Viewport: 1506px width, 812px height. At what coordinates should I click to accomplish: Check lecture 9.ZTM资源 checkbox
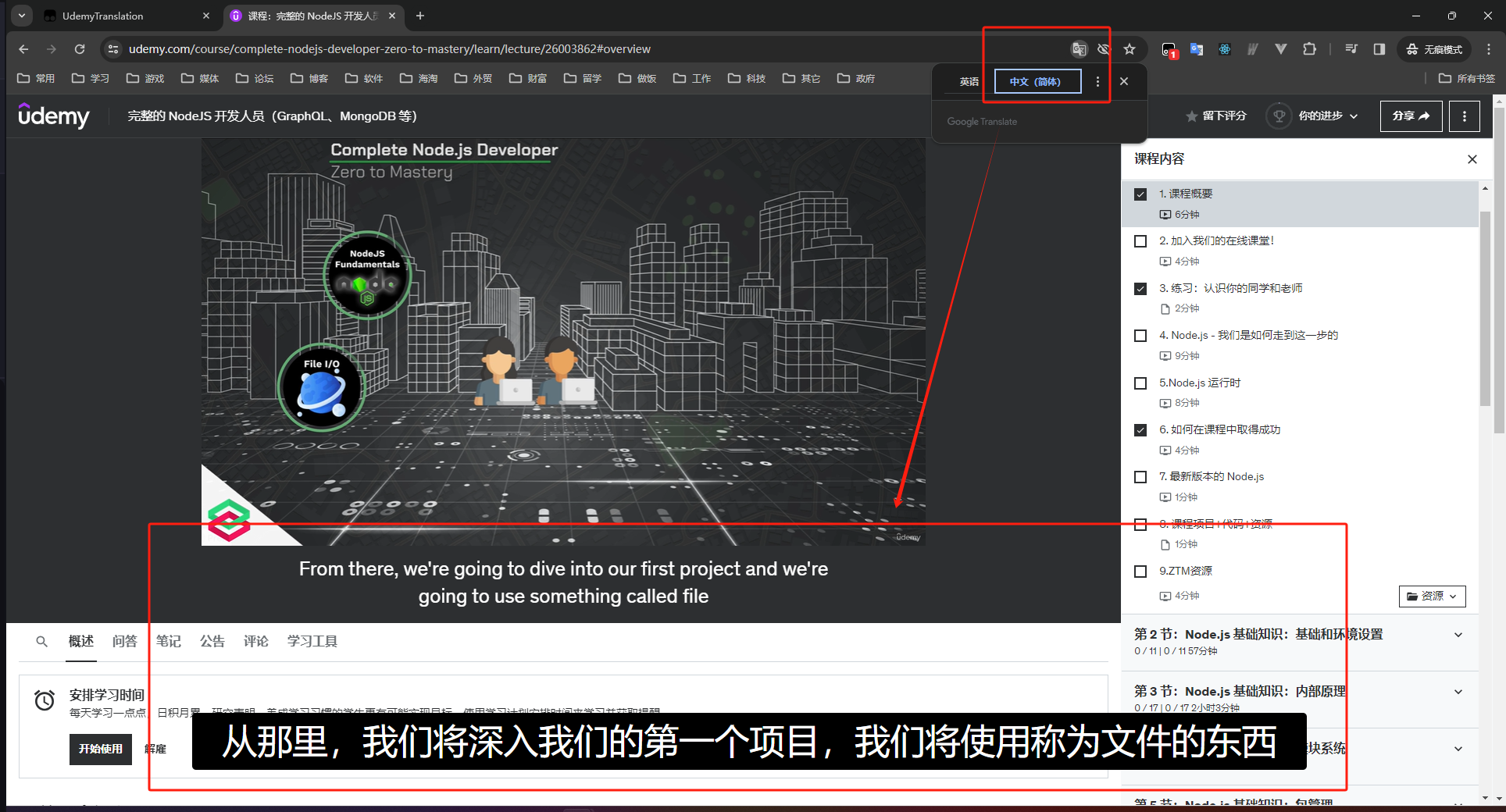coord(1140,572)
